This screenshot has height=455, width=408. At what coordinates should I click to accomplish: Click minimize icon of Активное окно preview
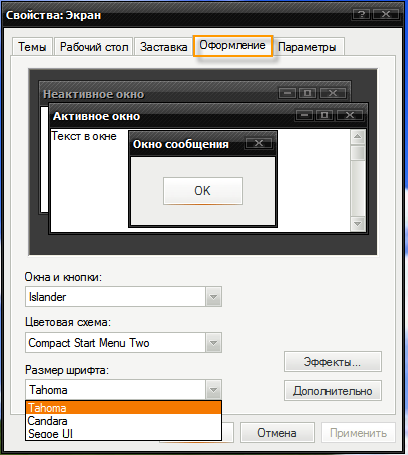click(x=304, y=115)
